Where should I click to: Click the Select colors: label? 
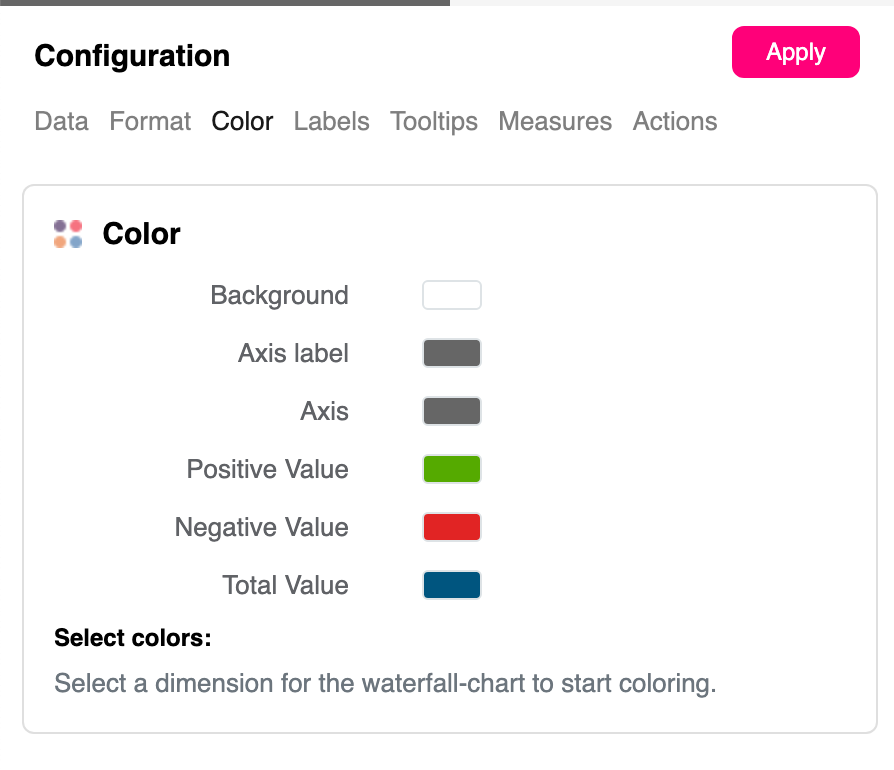[x=133, y=639]
